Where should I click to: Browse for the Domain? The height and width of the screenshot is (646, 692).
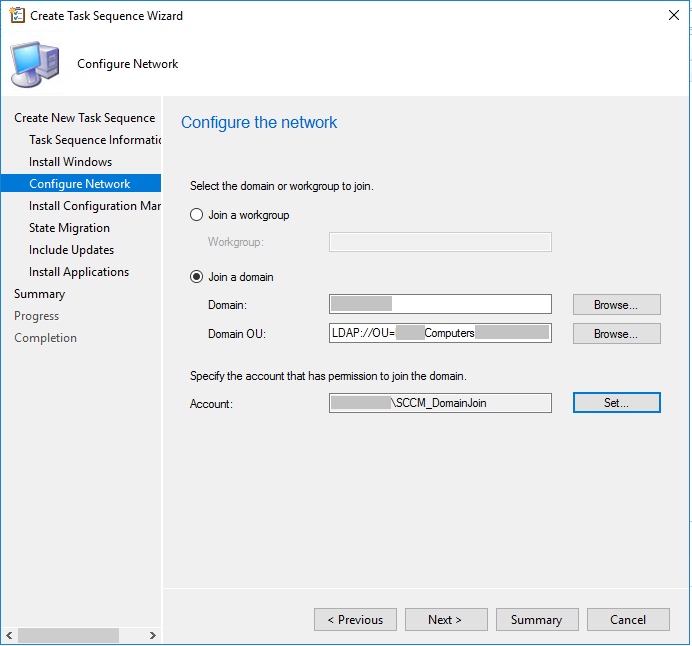tap(617, 304)
